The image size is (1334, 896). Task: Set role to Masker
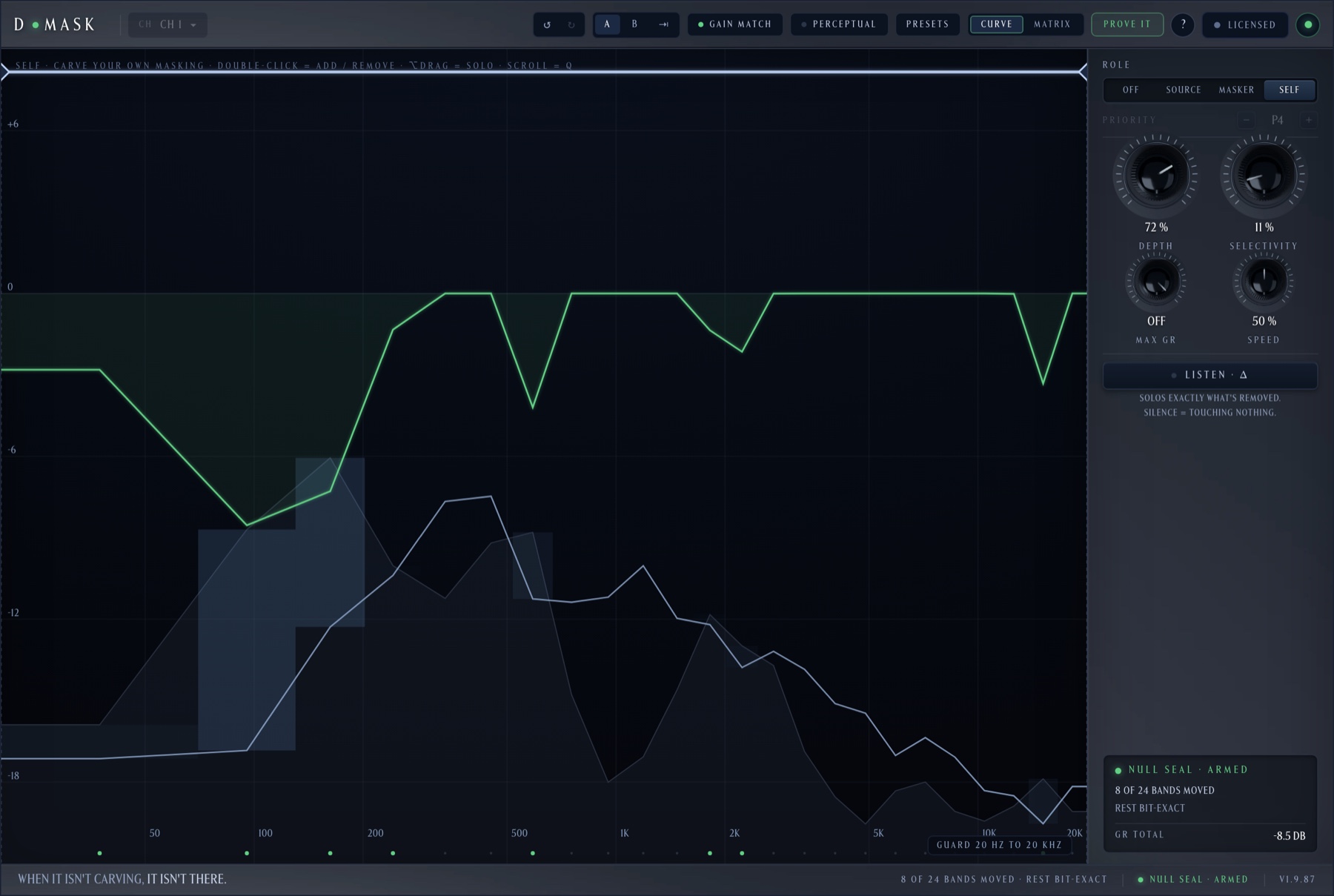[1237, 90]
